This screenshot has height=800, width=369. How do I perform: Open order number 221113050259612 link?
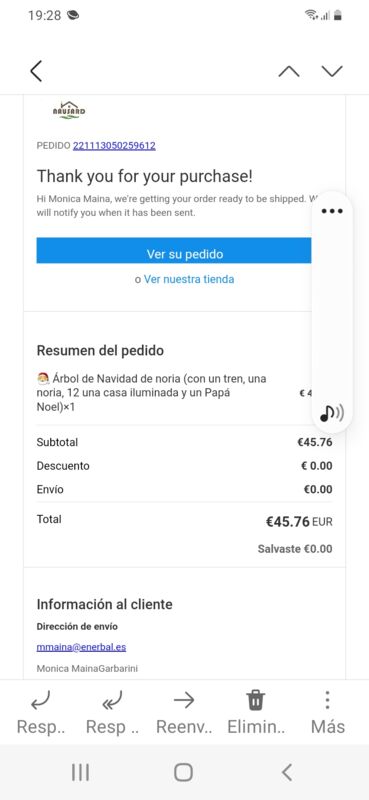coord(114,146)
